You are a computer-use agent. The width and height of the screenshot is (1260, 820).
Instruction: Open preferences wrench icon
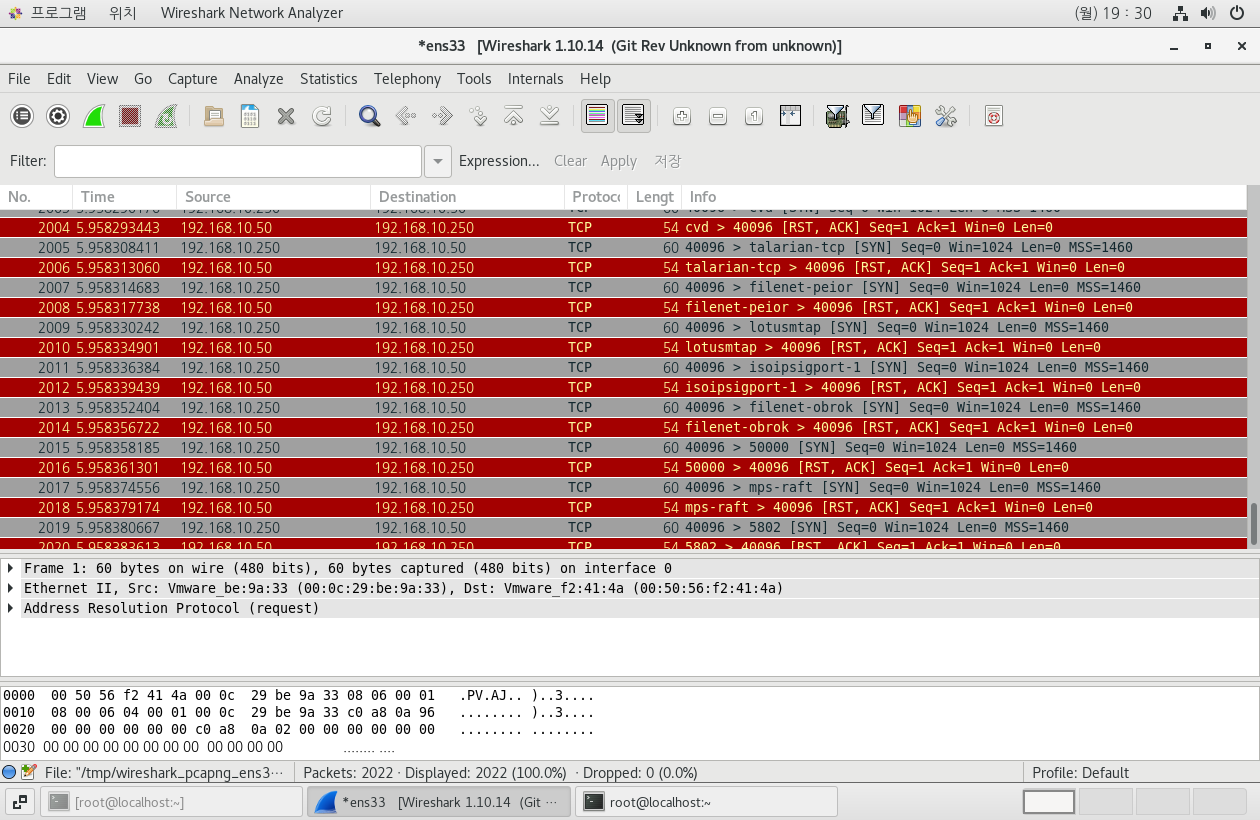point(946,117)
